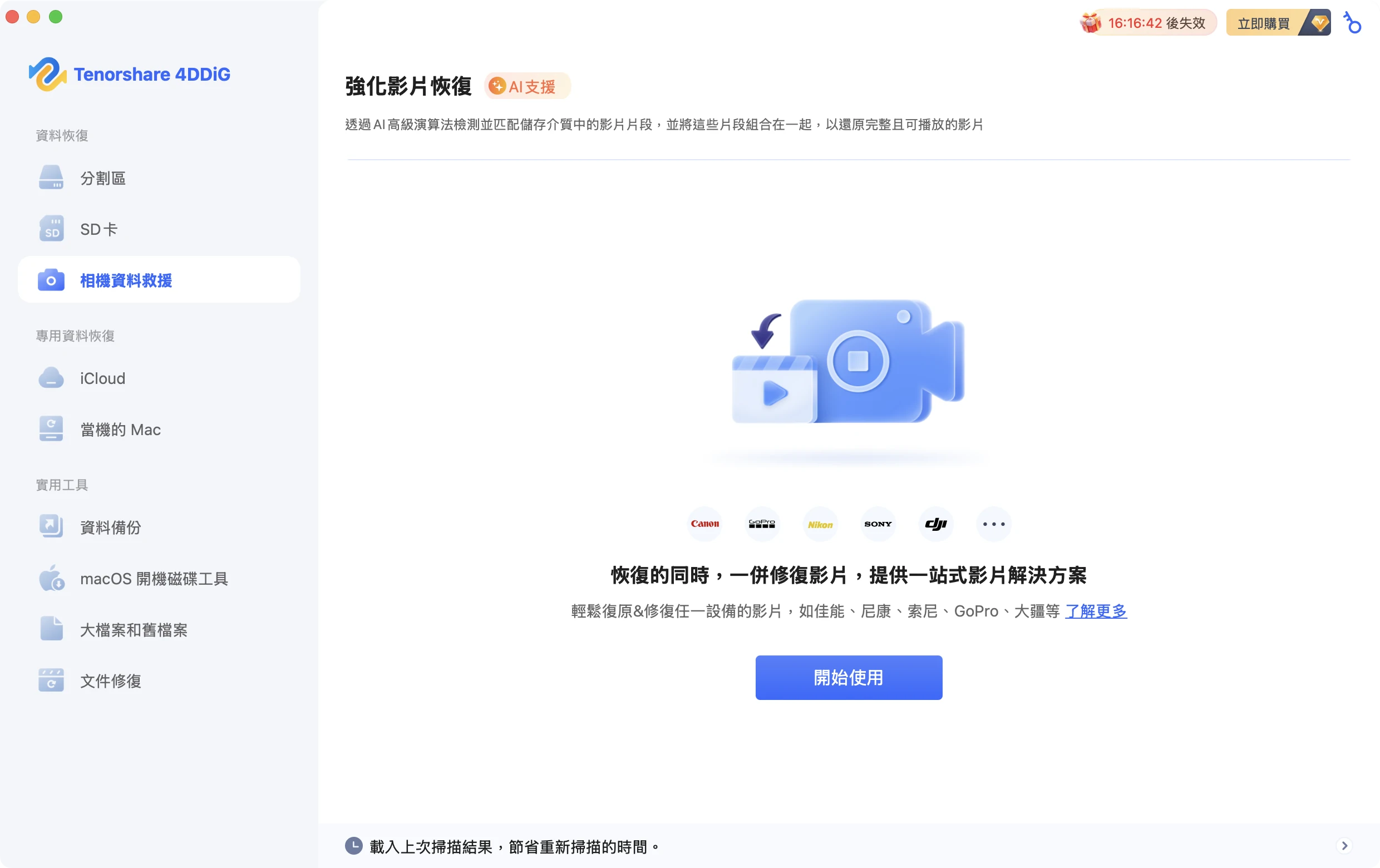
Task: Open 大檔案和舊檔案 tool
Action: tap(159, 629)
